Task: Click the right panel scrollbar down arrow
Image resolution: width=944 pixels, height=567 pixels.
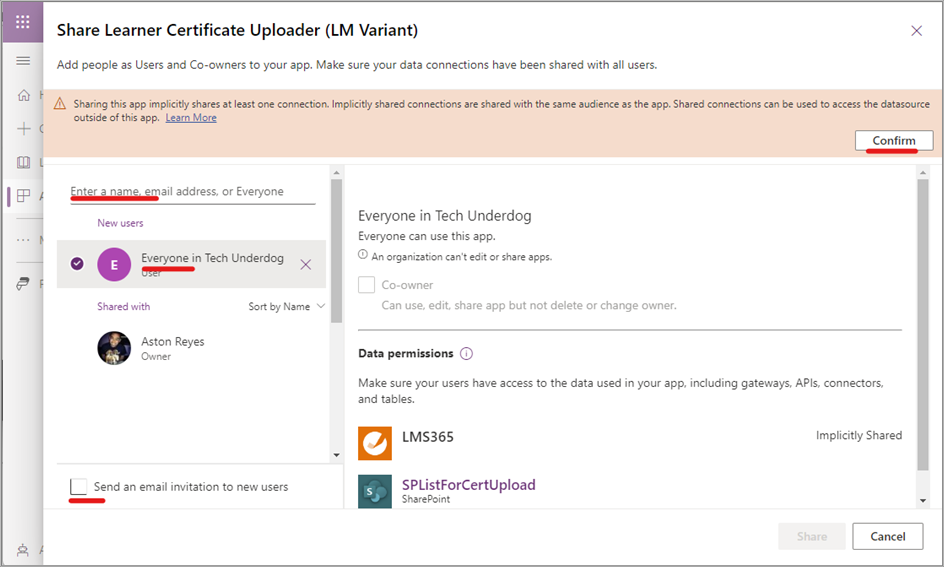Action: pos(923,500)
